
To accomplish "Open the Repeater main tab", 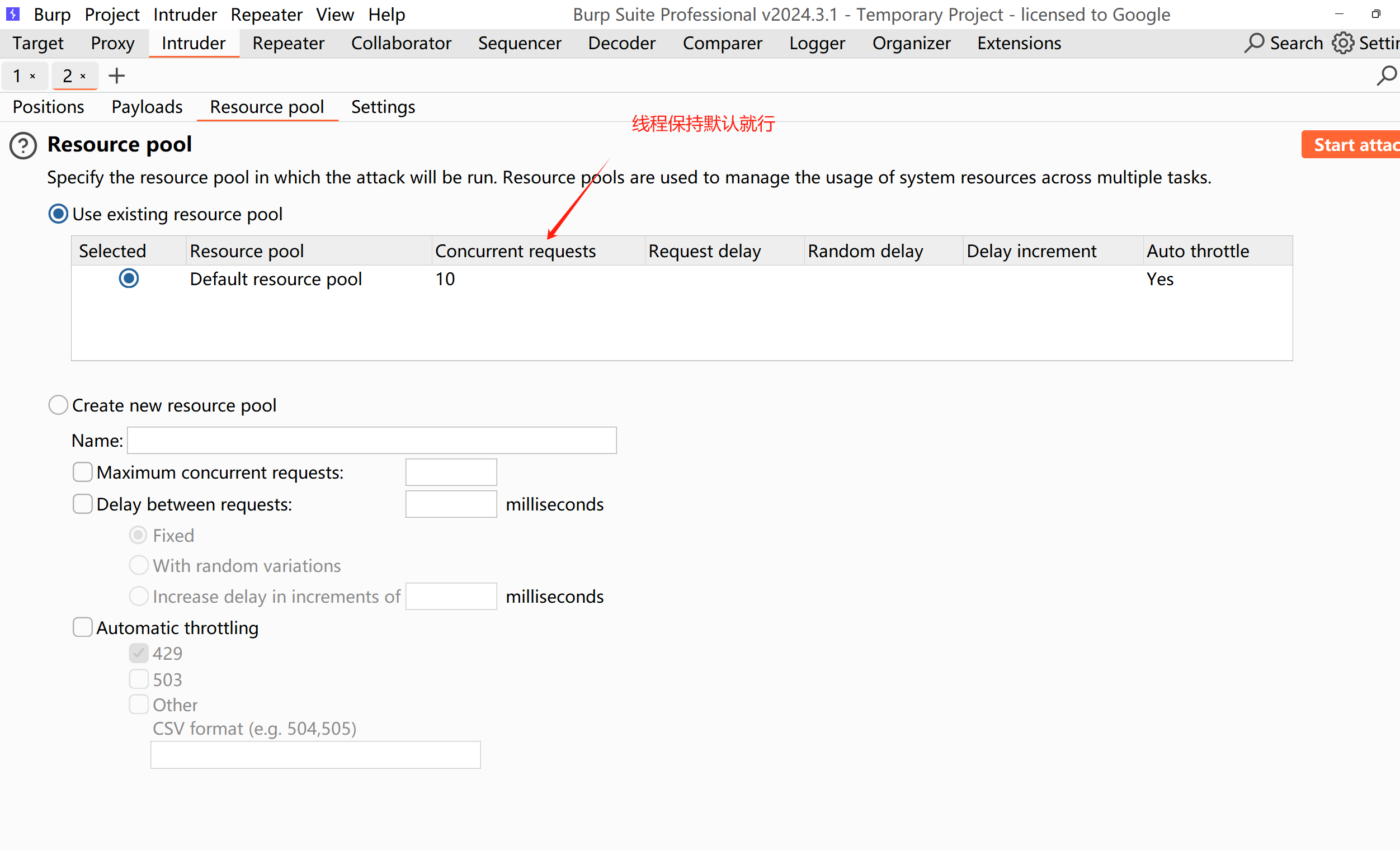I will [288, 43].
